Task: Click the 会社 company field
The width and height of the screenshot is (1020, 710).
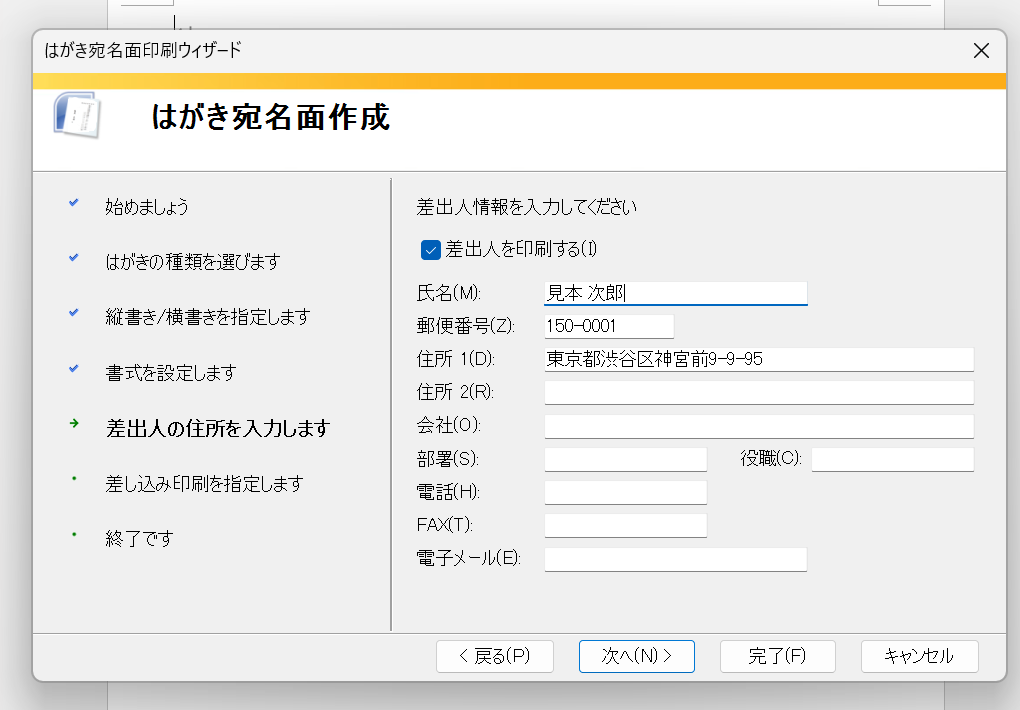Action: 759,426
